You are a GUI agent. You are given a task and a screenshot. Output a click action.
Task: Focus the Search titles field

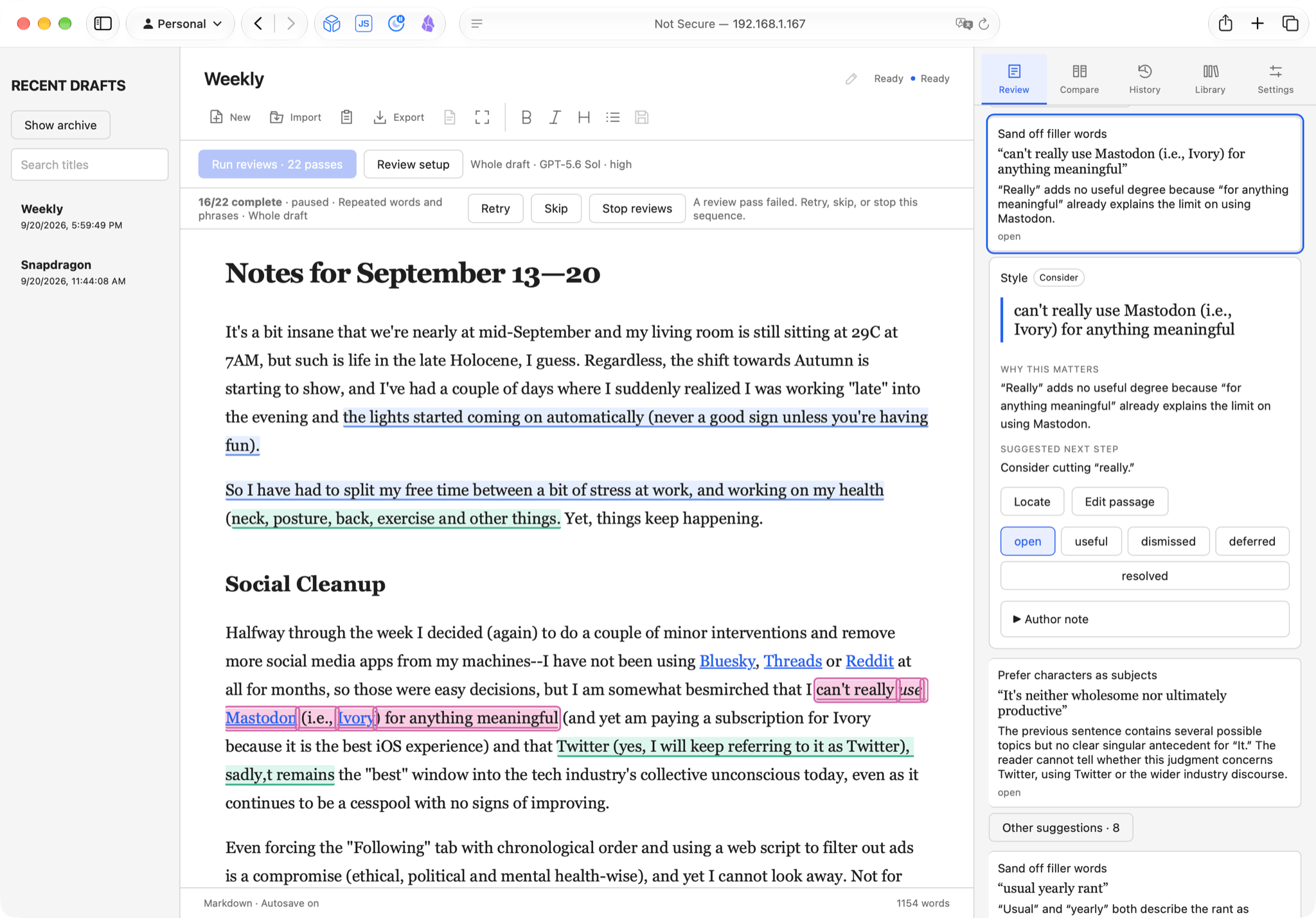89,164
